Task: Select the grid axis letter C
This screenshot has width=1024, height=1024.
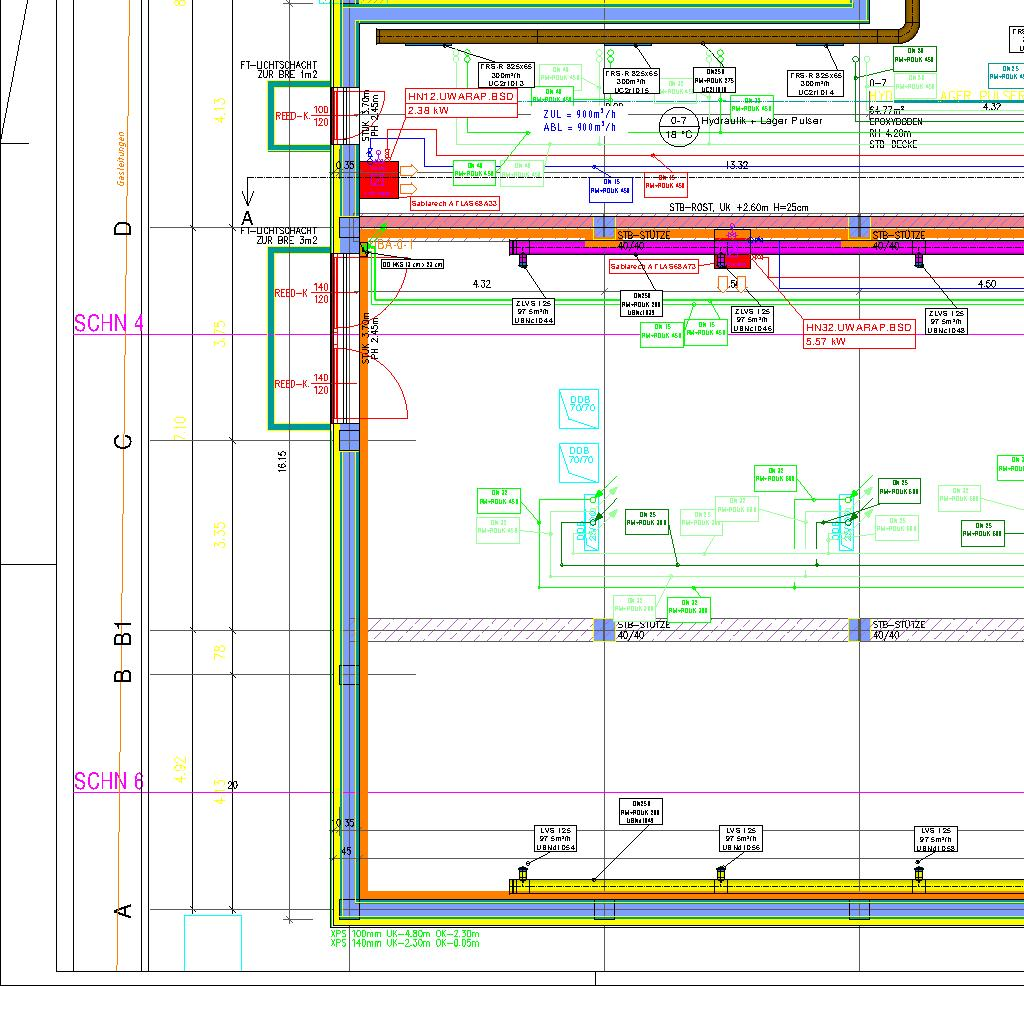Action: coord(123,442)
